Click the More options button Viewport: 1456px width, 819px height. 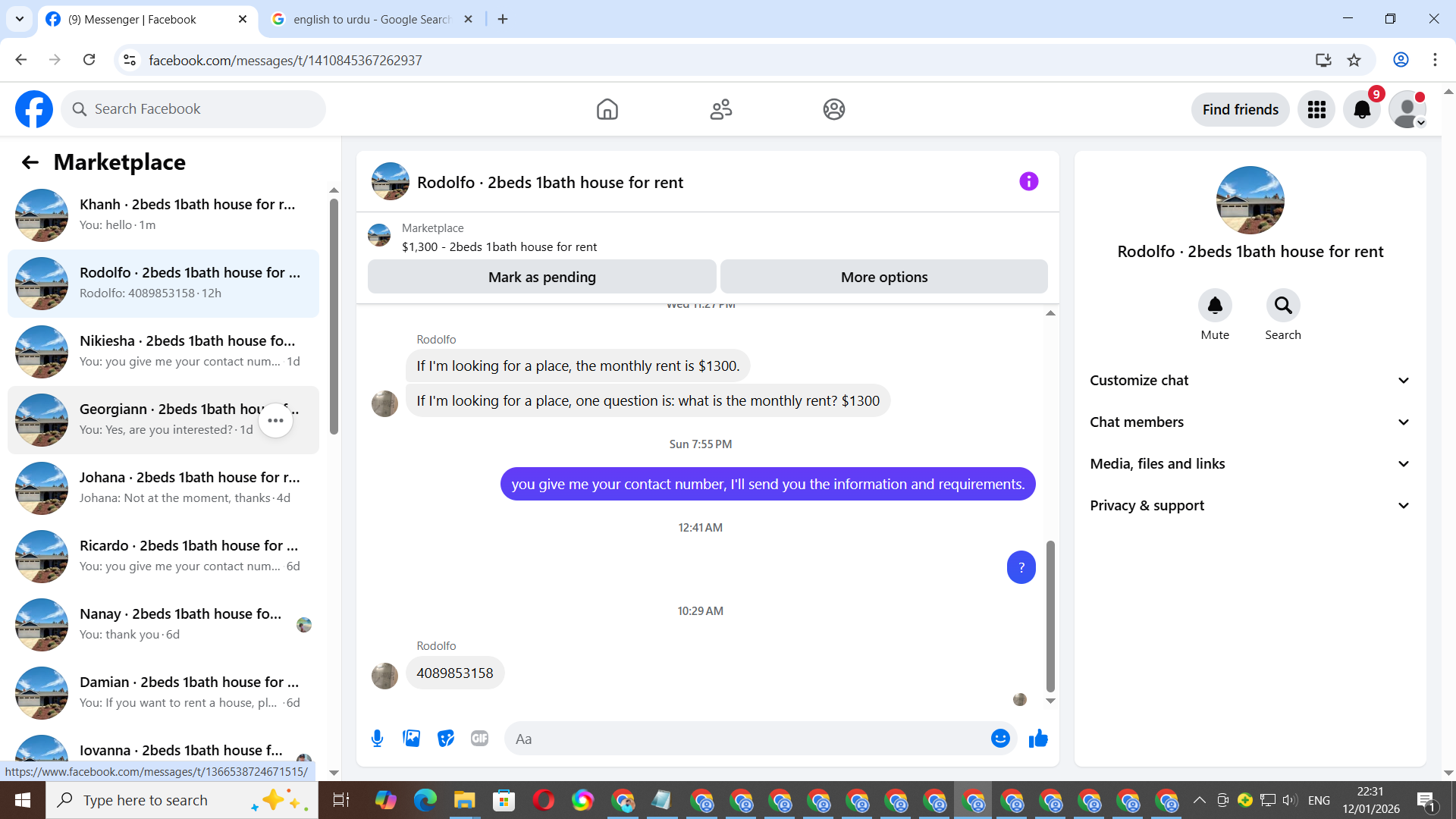884,278
